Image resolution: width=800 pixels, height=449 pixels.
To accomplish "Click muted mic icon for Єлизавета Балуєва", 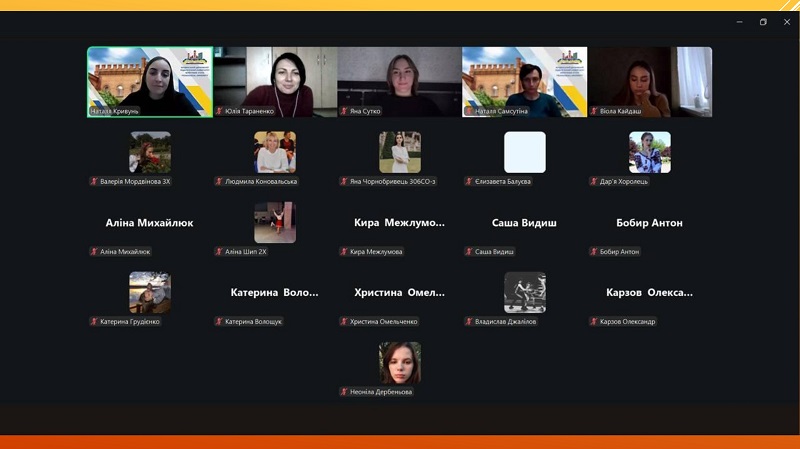I will point(470,181).
